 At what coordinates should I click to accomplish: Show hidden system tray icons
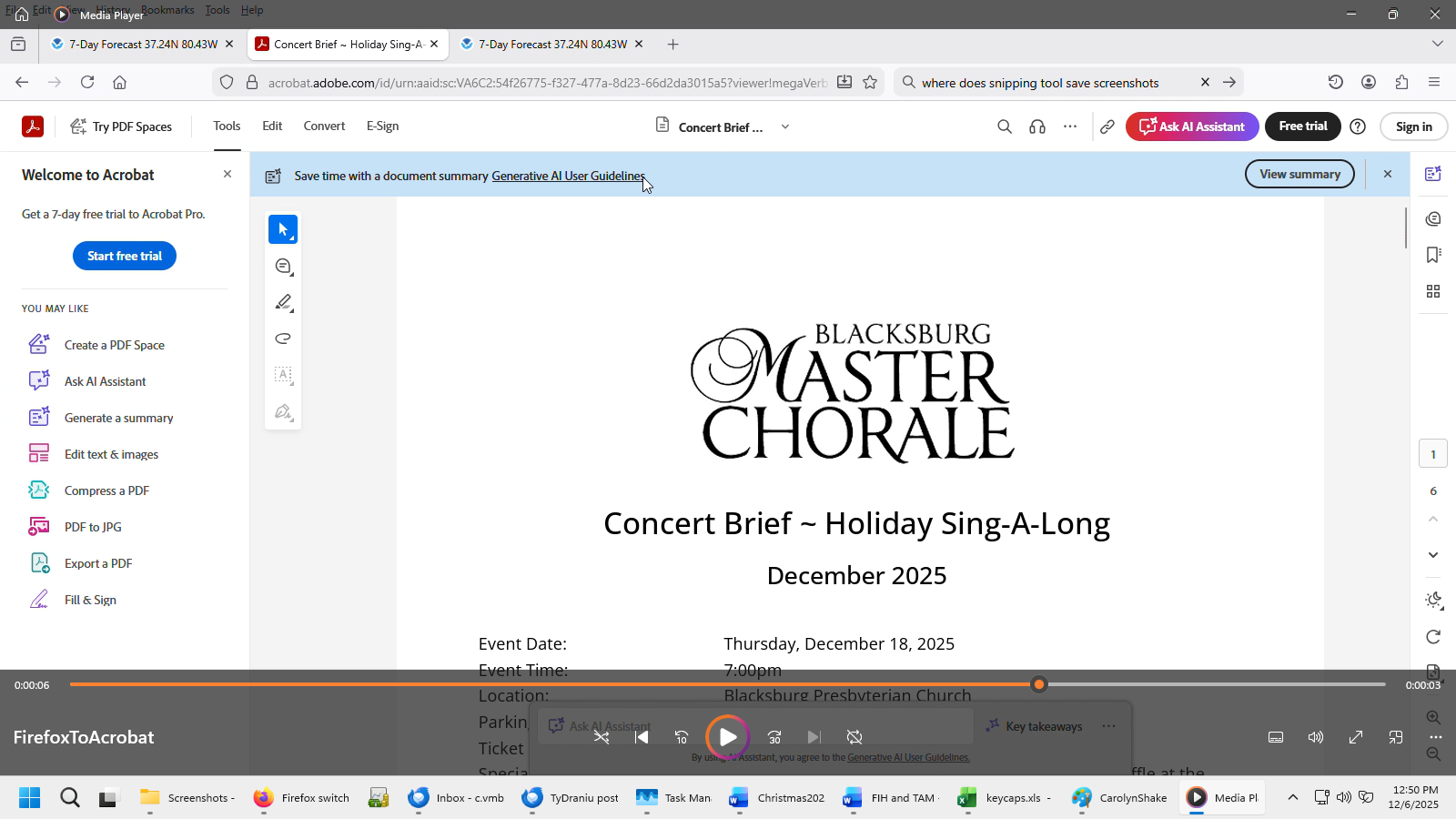point(1292,797)
